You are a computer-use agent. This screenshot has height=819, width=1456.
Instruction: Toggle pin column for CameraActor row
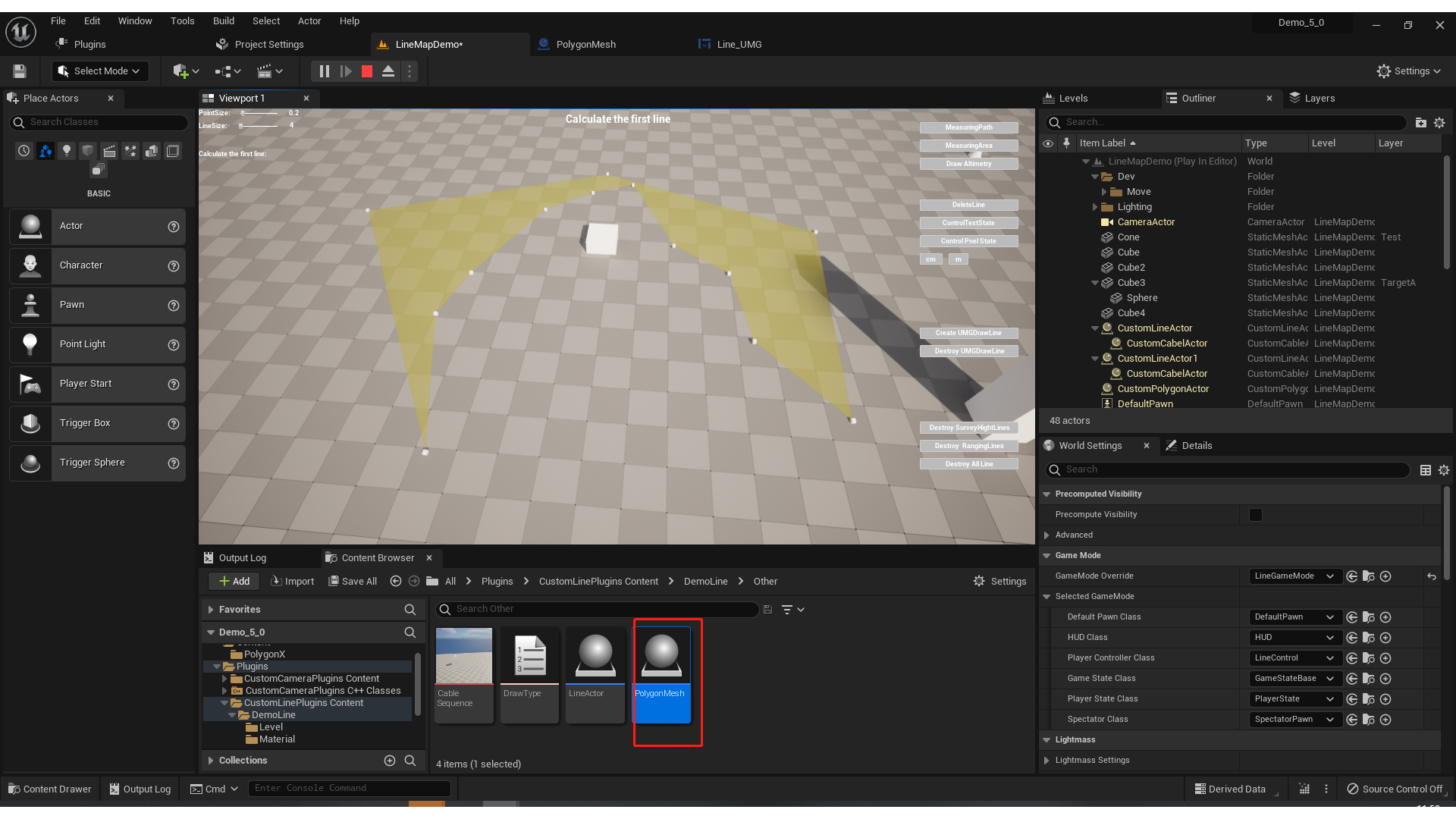coord(1067,222)
